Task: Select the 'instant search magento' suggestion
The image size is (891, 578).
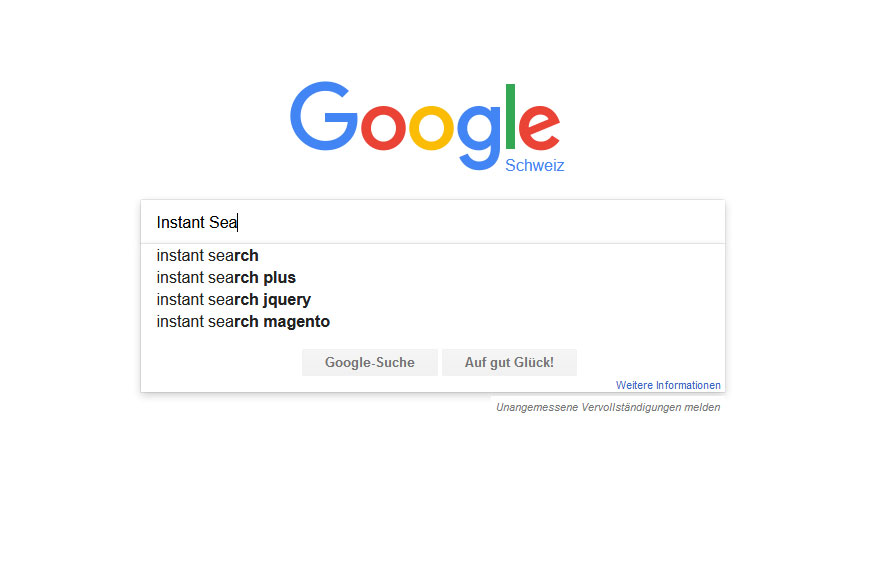Action: coord(433,322)
